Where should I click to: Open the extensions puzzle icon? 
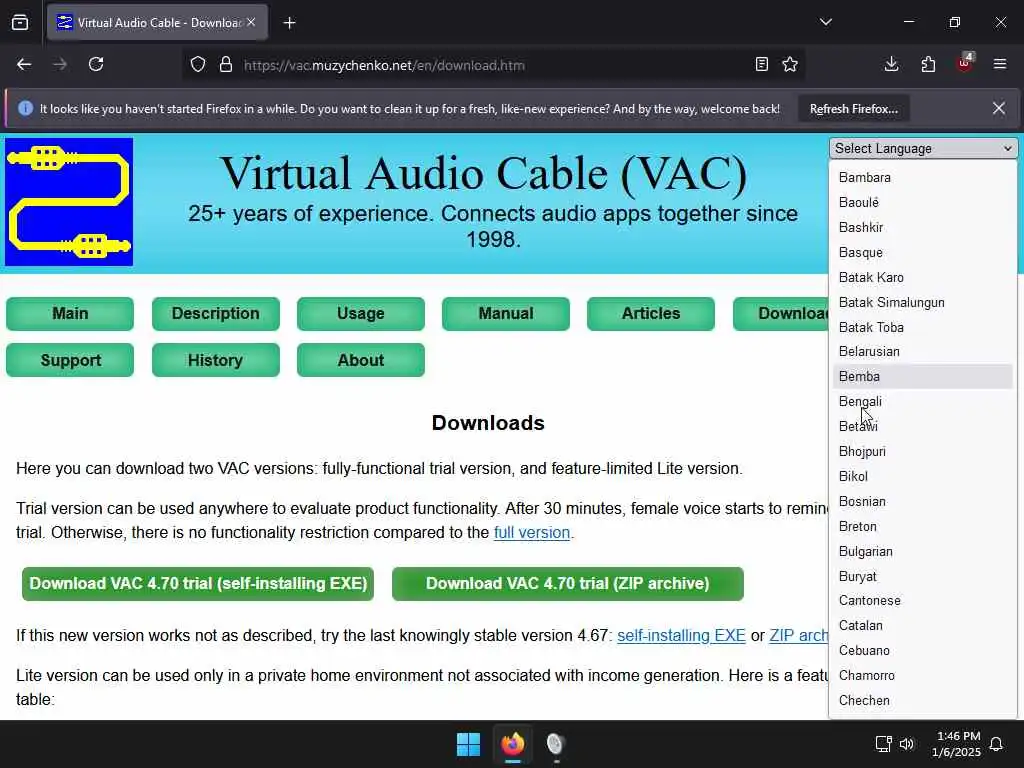[928, 64]
